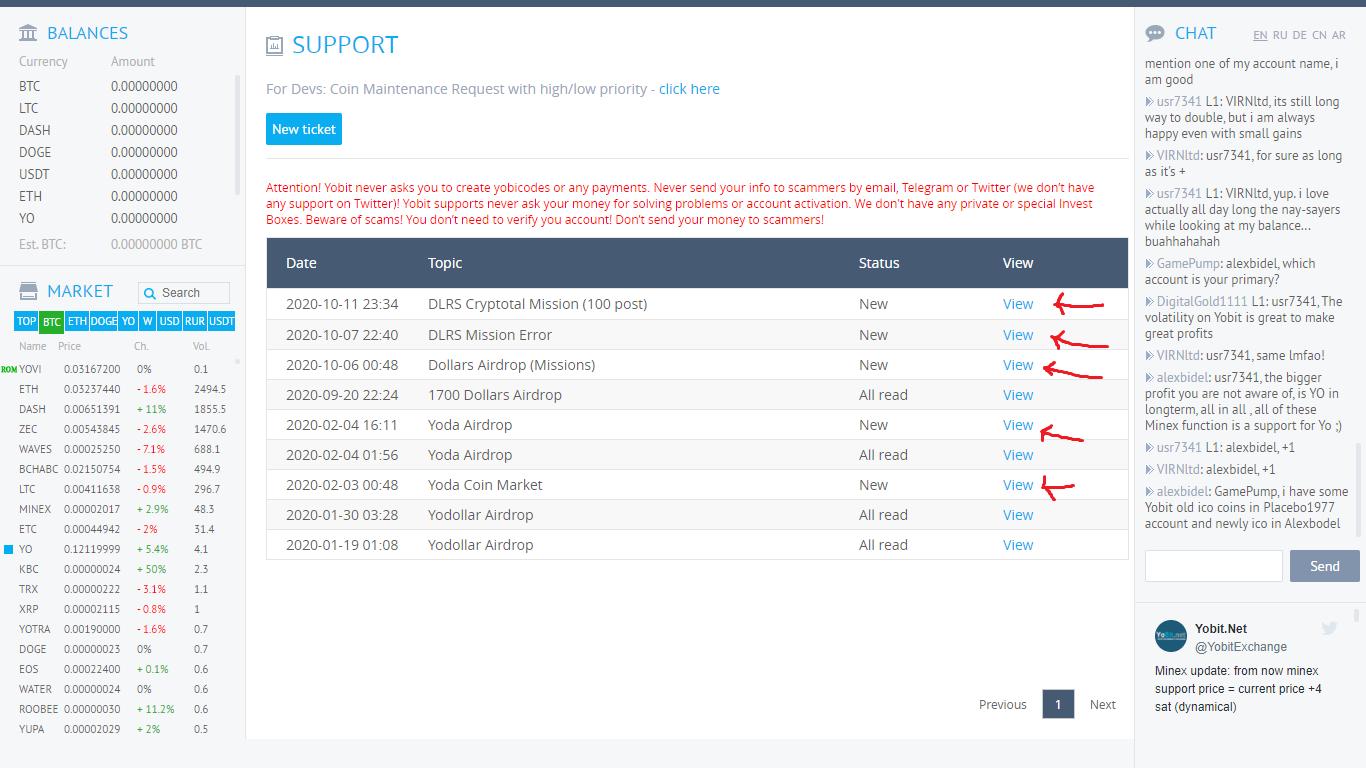Sort the market list by Price

[x=69, y=346]
